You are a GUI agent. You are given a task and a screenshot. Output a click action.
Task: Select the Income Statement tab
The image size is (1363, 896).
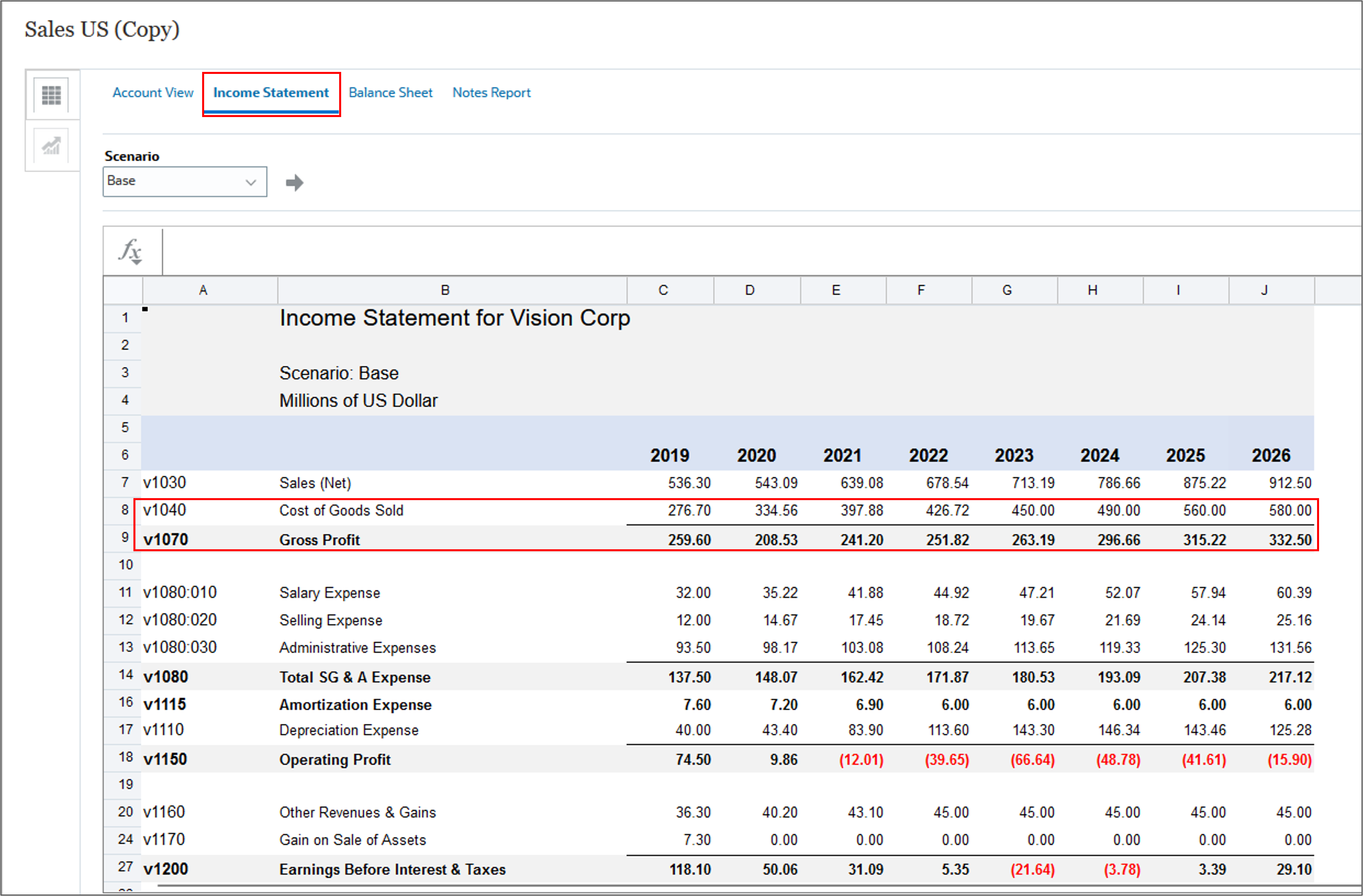tap(271, 93)
